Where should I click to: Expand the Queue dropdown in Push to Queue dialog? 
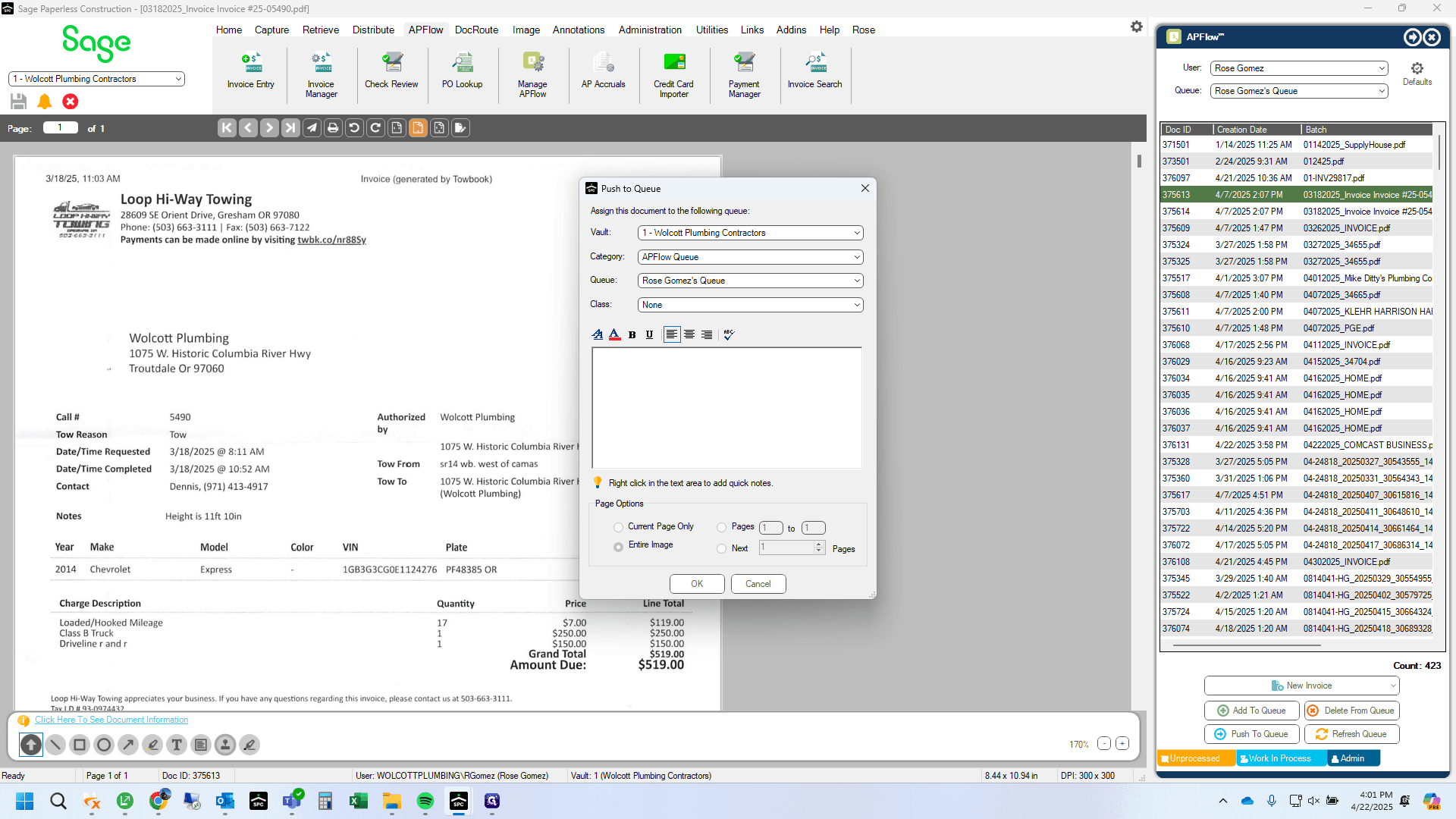(x=857, y=281)
